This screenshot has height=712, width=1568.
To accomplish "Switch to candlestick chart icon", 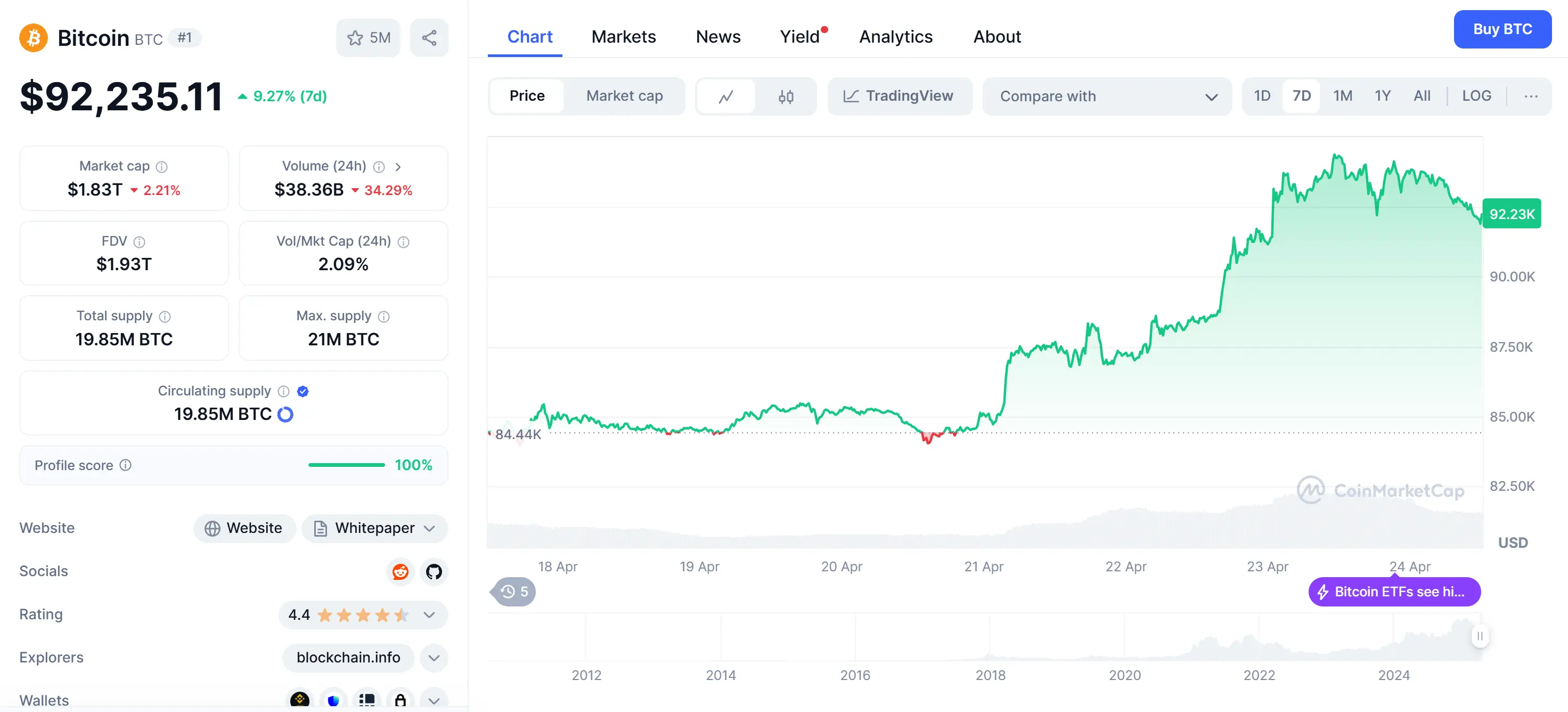I will pyautogui.click(x=785, y=96).
